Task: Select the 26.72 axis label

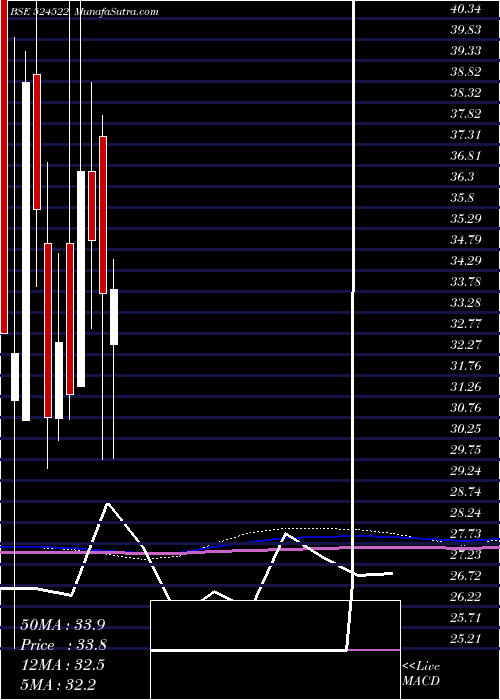Action: 466,575
